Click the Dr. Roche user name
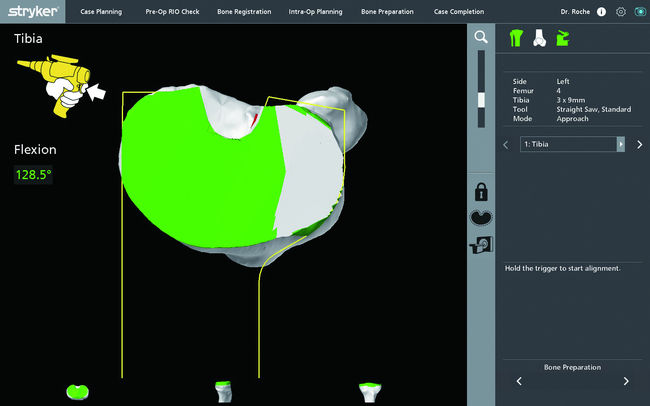 [575, 12]
